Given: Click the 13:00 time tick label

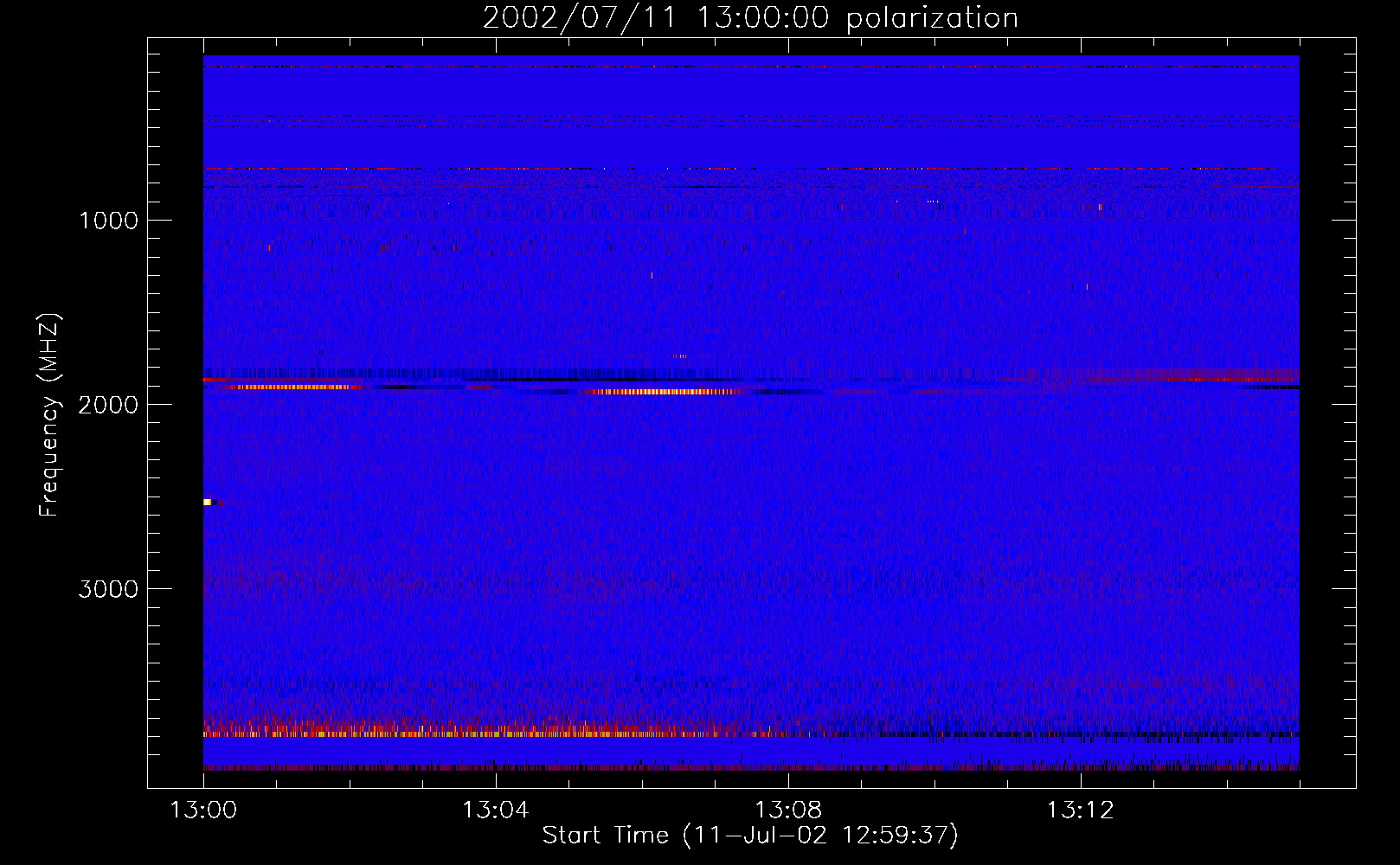Looking at the screenshot, I should coord(203,811).
